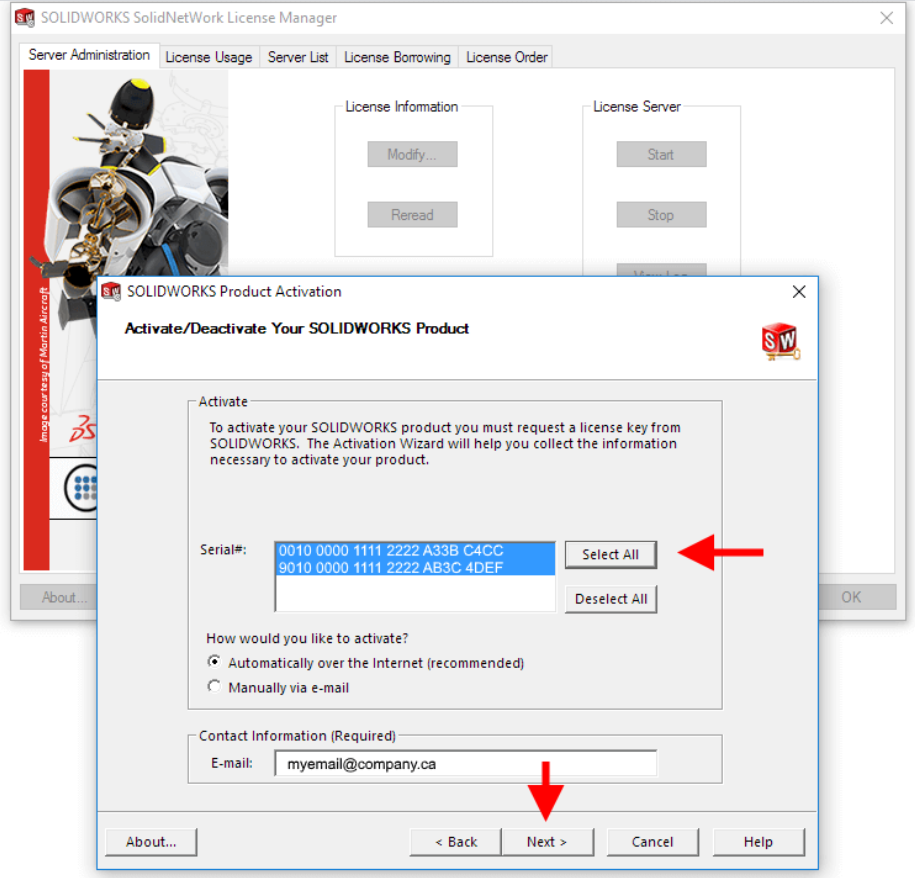The width and height of the screenshot is (915, 878).
Task: Click the red 3DS logo in License Manager
Action: tap(83, 429)
